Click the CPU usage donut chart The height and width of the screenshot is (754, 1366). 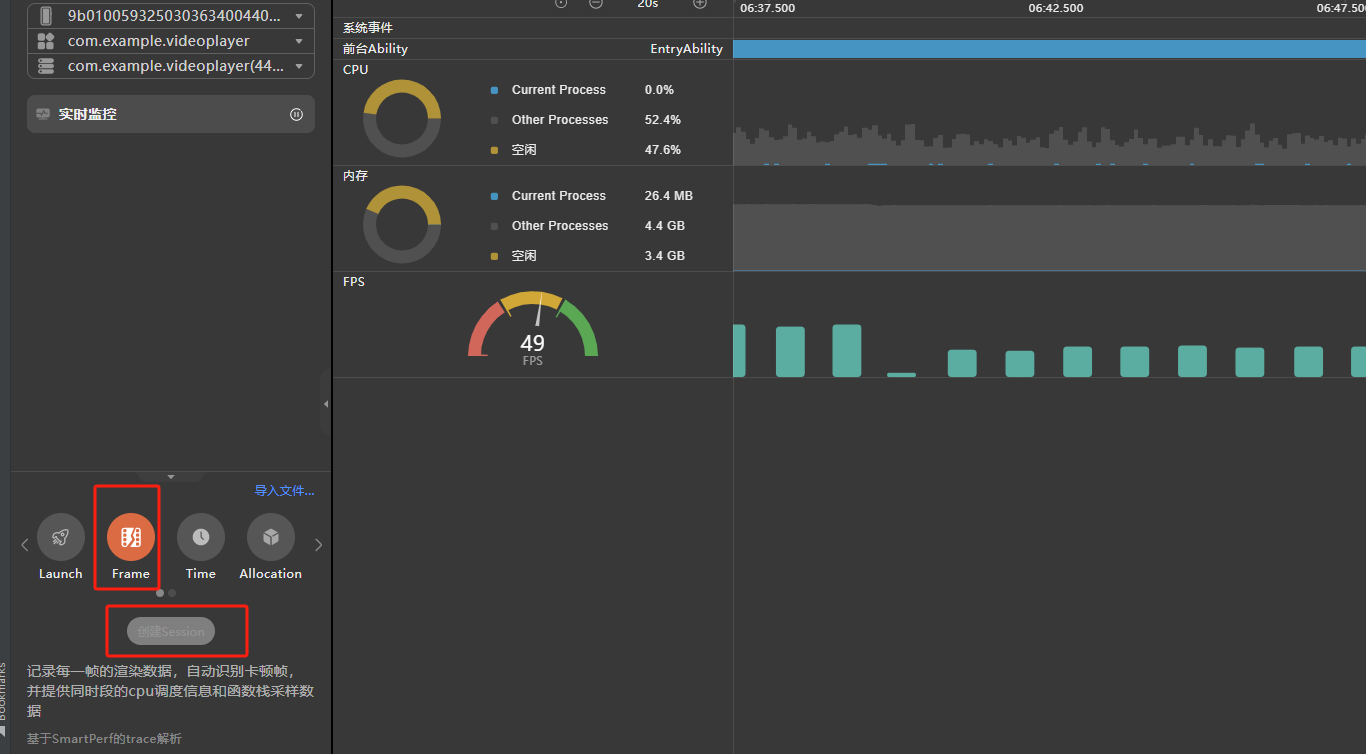(402, 119)
